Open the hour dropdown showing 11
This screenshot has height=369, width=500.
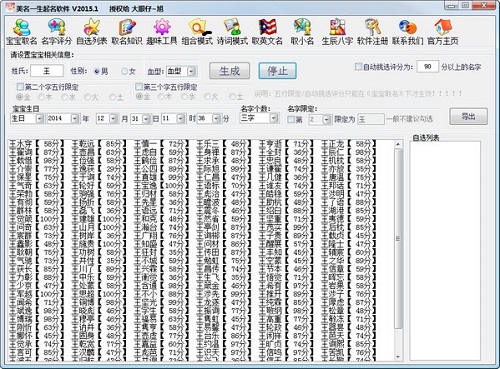181,119
